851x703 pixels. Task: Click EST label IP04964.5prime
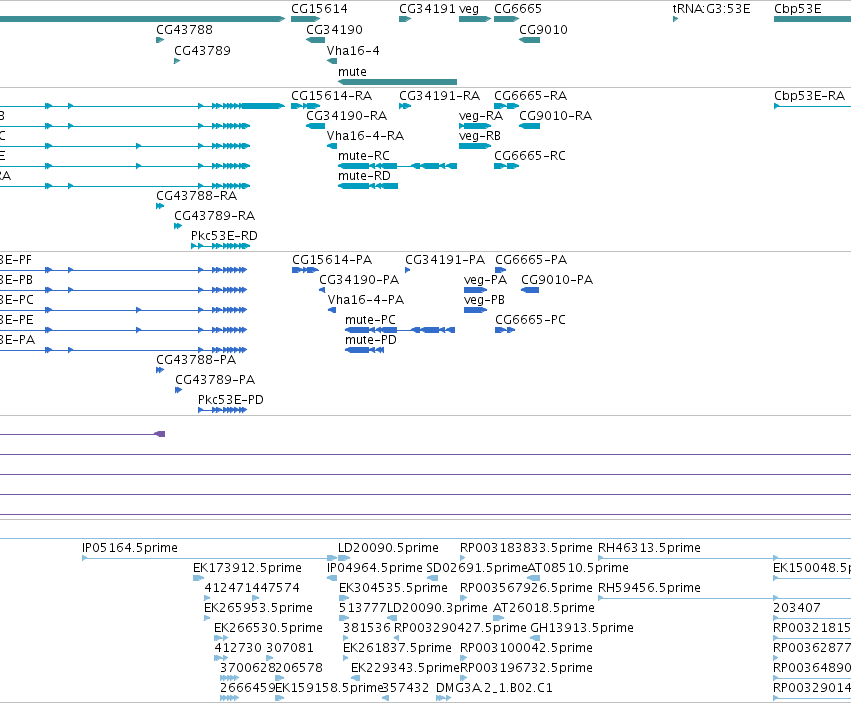(374, 568)
